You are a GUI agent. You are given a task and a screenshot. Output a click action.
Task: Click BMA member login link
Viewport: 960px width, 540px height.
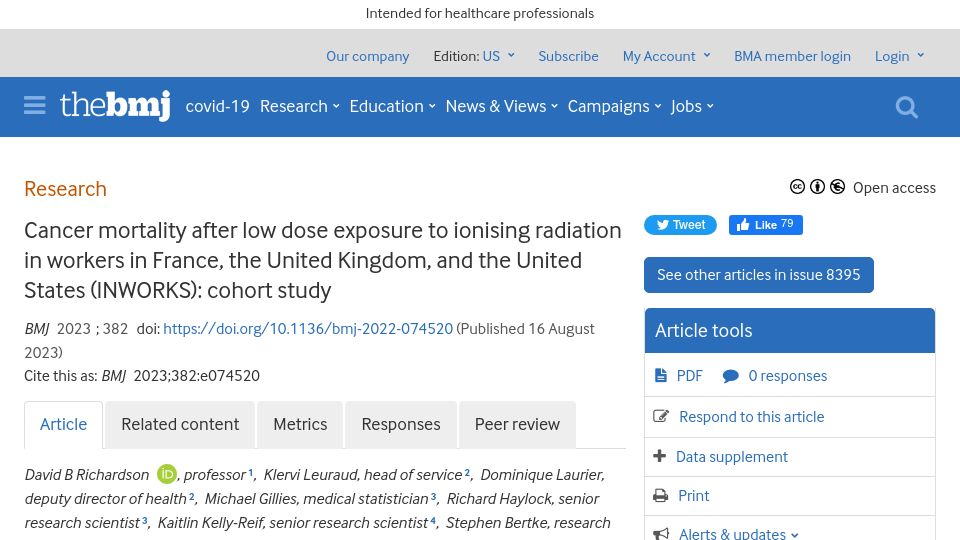[x=792, y=56]
